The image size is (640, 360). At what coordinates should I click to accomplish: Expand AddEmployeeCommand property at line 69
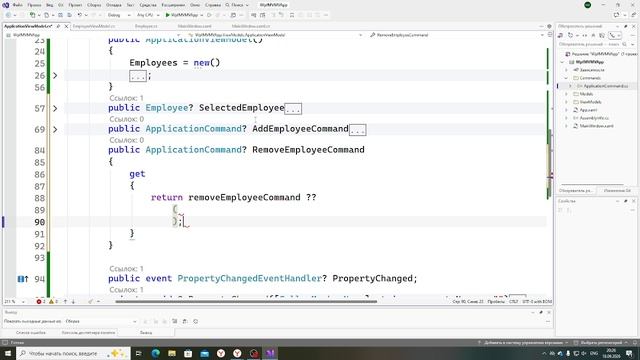click(x=55, y=129)
